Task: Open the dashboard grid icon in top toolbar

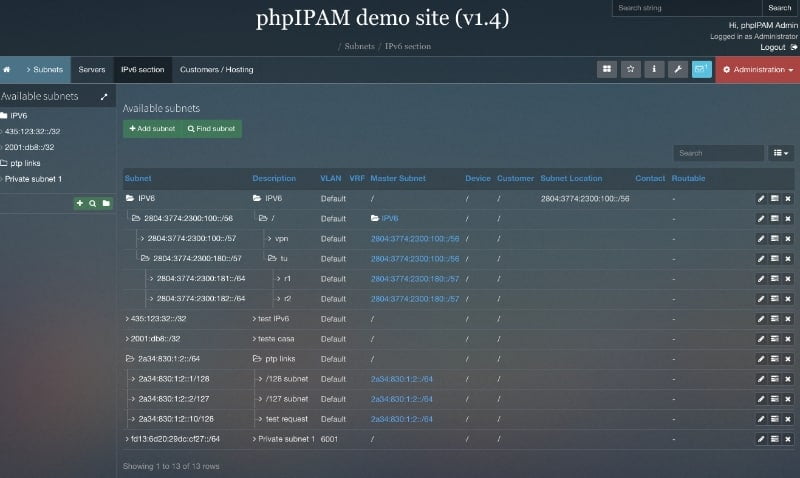Action: coord(607,69)
